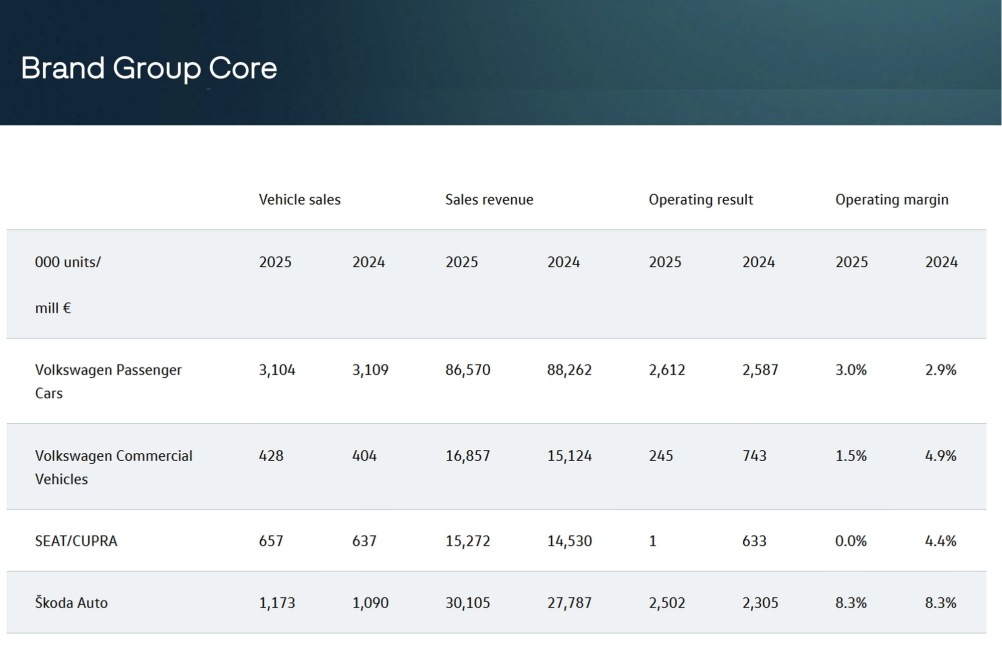Click the 3,109 vehicle sales 2024 value
Screen dimensions: 1002x668
370,370
